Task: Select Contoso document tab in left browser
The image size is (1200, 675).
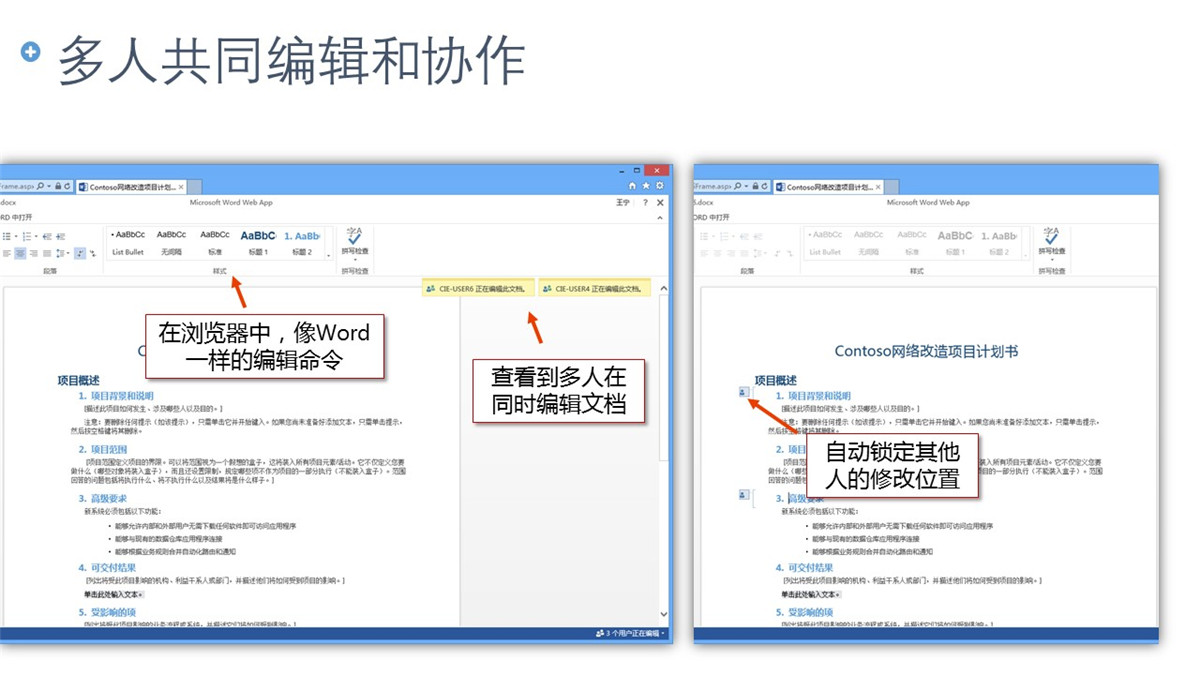Action: click(x=132, y=187)
